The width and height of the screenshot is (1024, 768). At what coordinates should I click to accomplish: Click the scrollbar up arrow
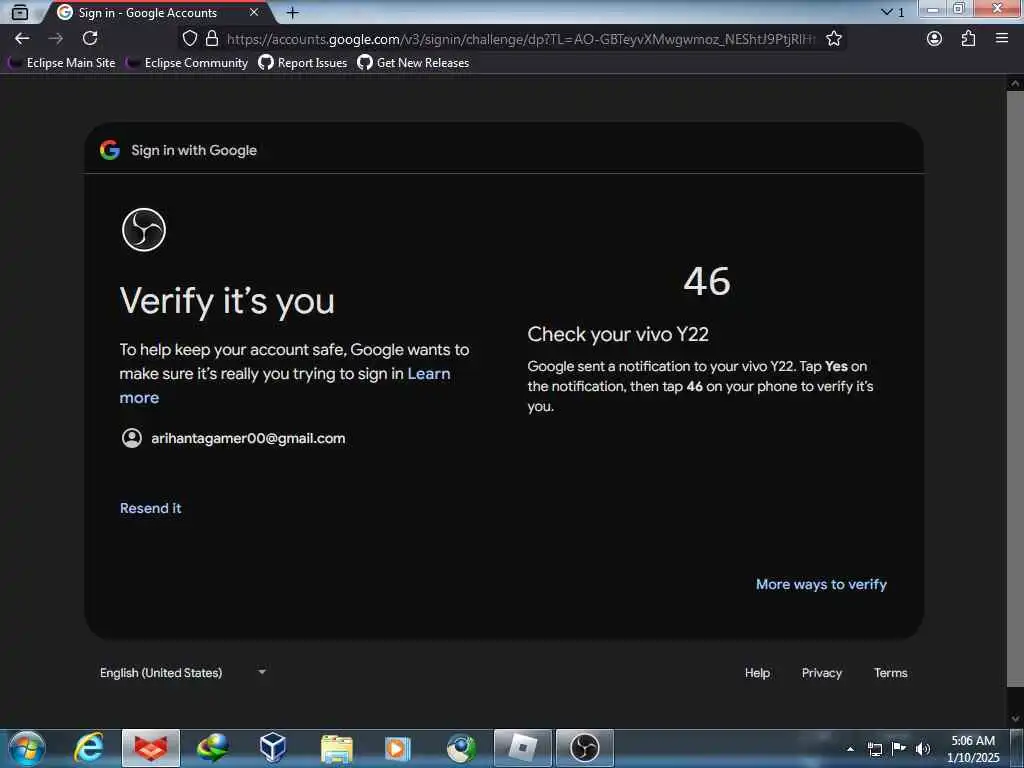tap(1015, 84)
